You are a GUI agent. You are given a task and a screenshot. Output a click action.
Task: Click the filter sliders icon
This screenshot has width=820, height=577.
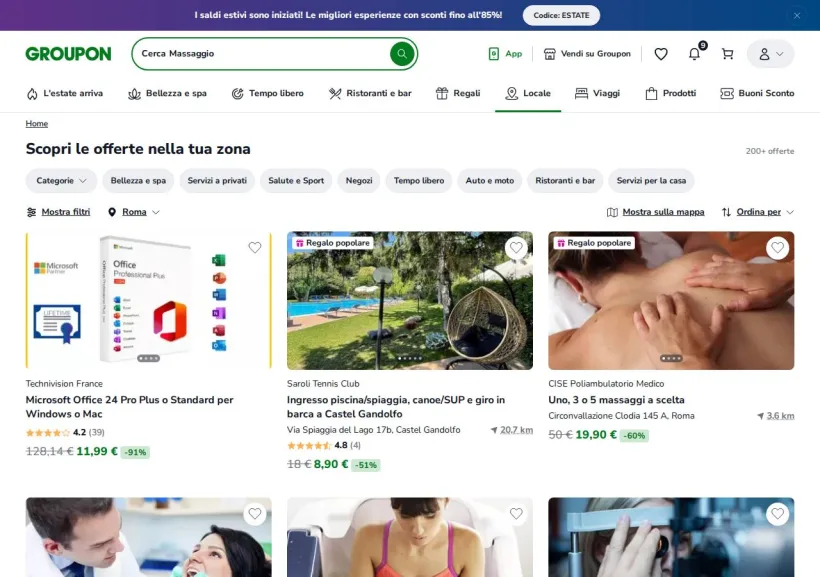click(x=31, y=212)
